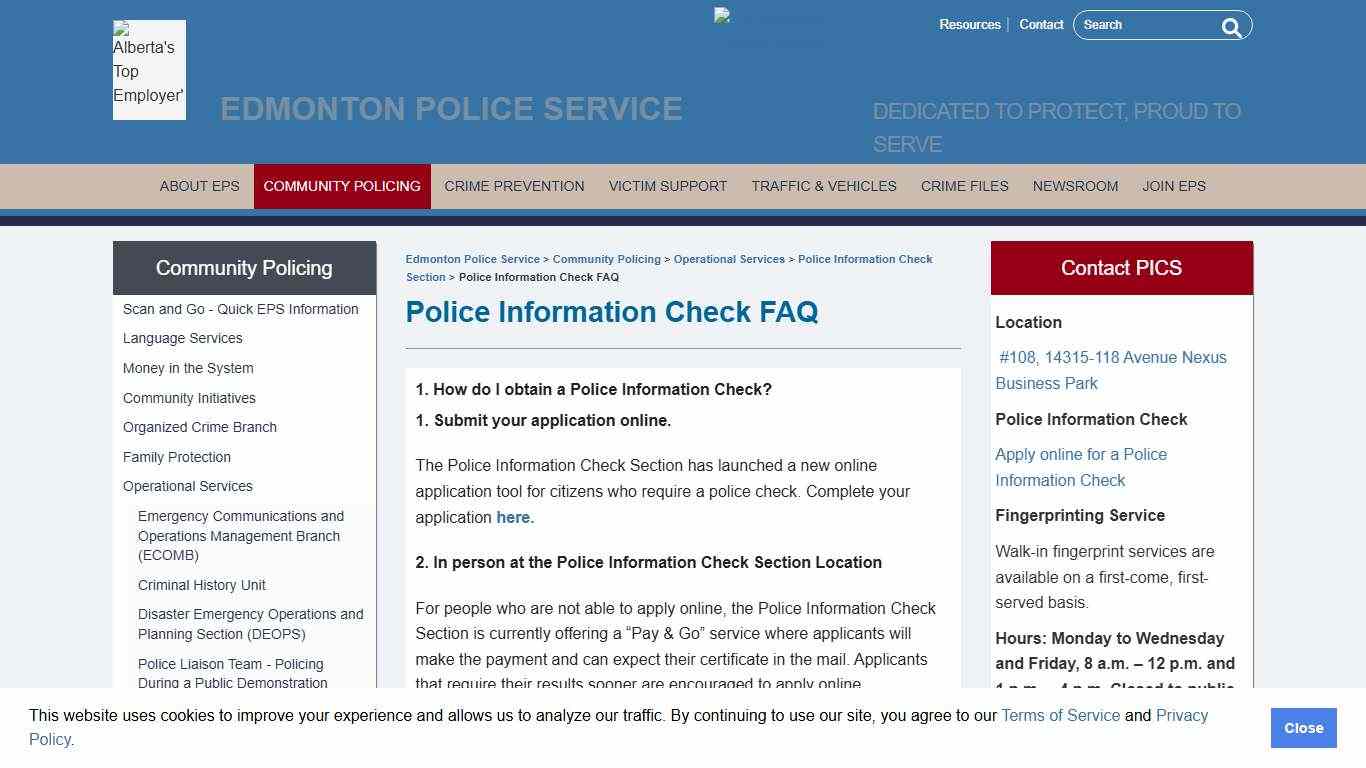Click the Resources link
Screen dimensions: 1366x768
point(969,24)
